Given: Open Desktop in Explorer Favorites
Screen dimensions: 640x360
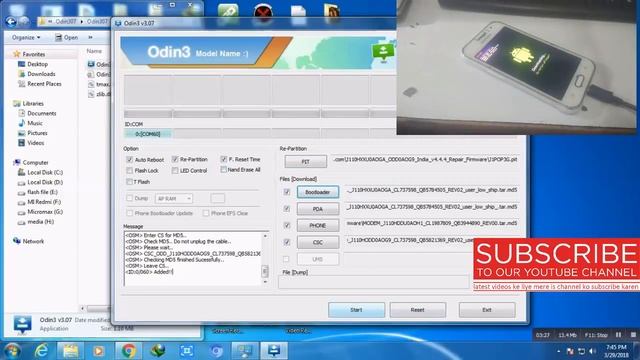Looking at the screenshot, I should (x=37, y=64).
